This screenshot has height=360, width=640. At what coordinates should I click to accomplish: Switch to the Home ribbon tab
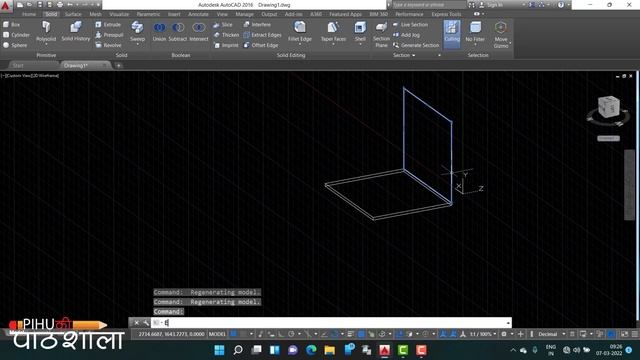pyautogui.click(x=29, y=14)
